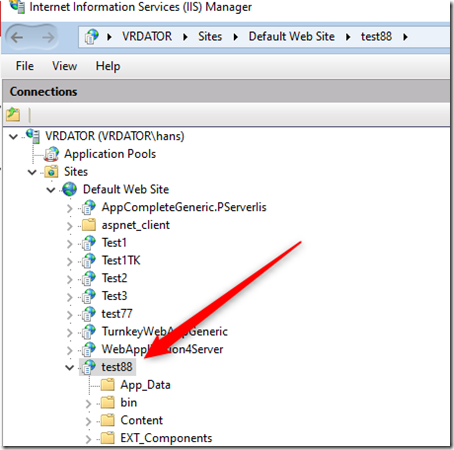Open the Help menu
This screenshot has height=450, width=454.
pos(108,66)
